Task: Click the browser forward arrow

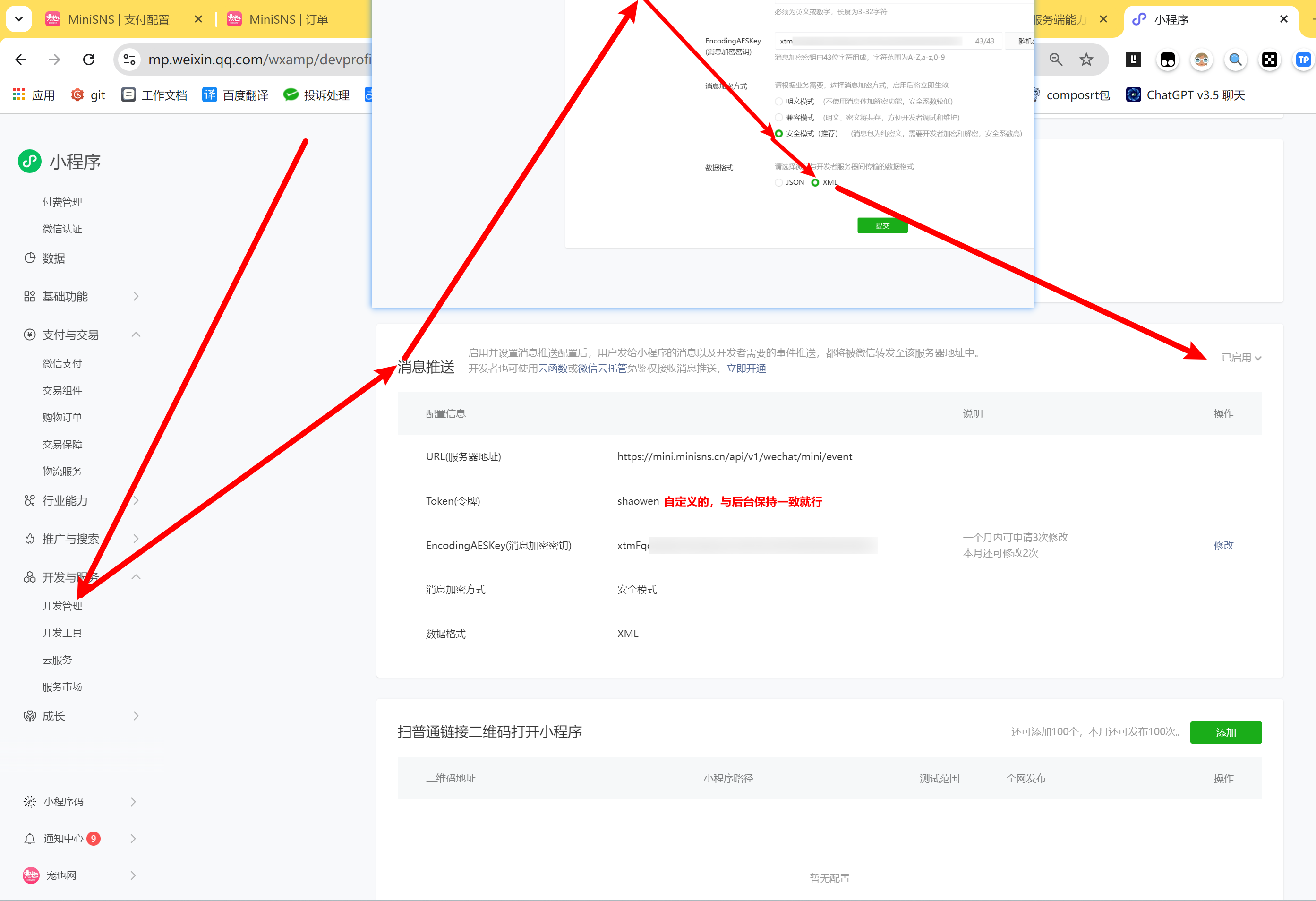Action: (54, 60)
